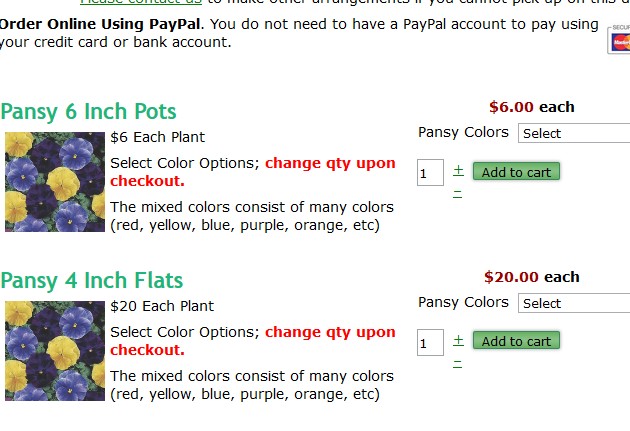This screenshot has width=630, height=431.
Task: Click the 'Pansy 4 Inch Flats' heading
Action: click(92, 280)
